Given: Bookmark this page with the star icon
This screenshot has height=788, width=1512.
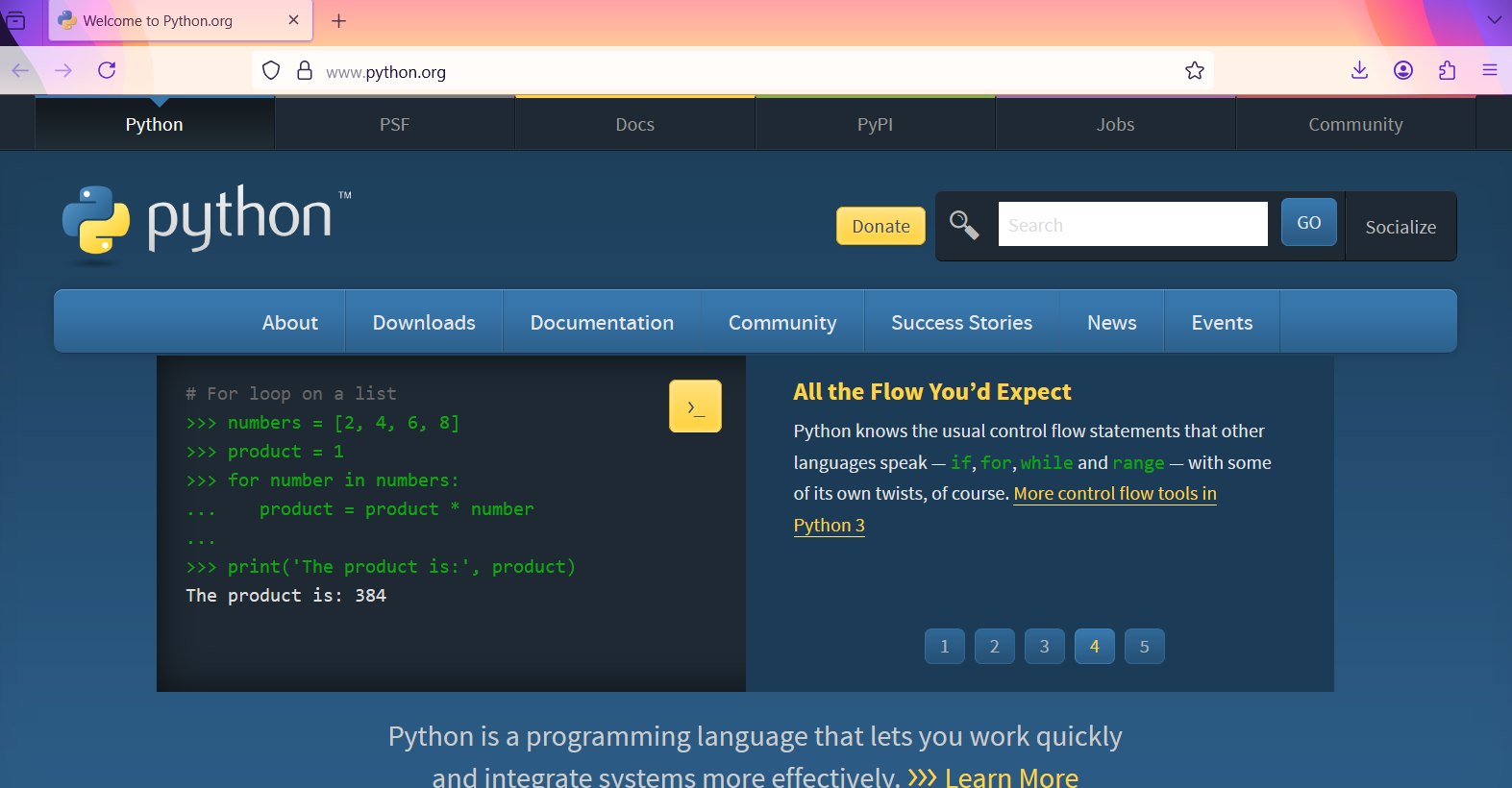Looking at the screenshot, I should (x=1195, y=70).
